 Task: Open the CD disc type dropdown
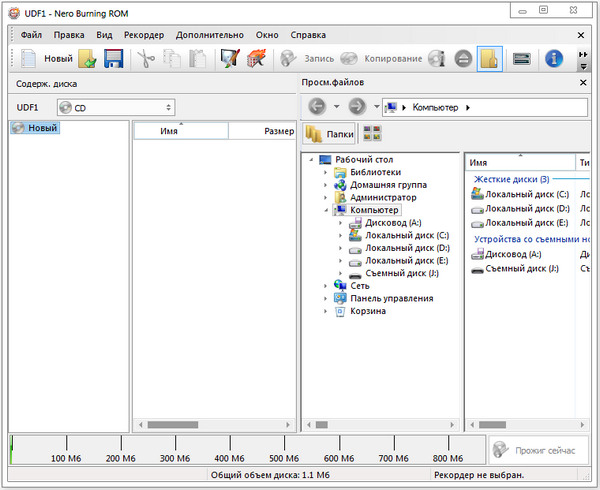(x=115, y=106)
